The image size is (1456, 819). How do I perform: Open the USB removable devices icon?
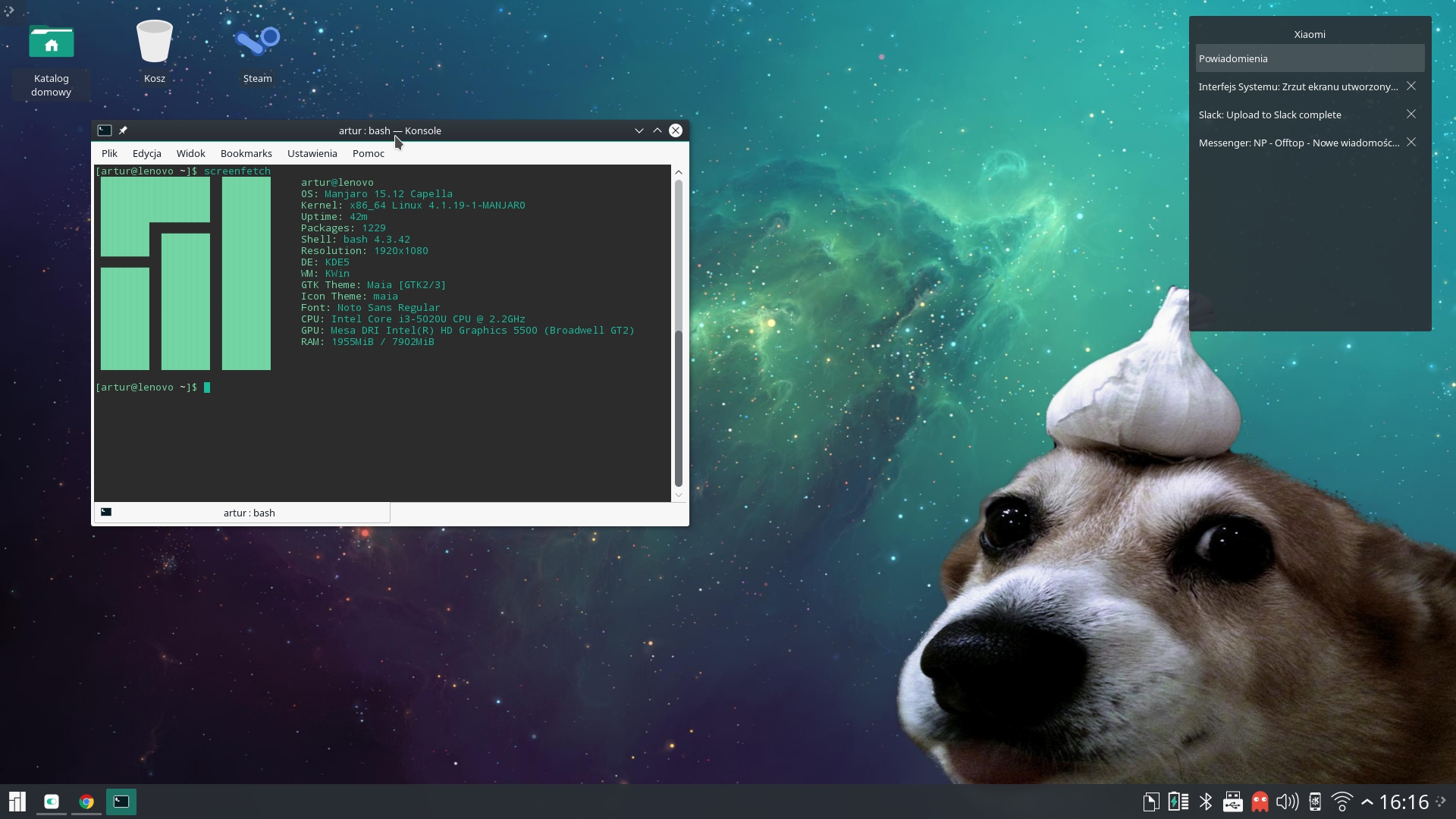click(1233, 802)
